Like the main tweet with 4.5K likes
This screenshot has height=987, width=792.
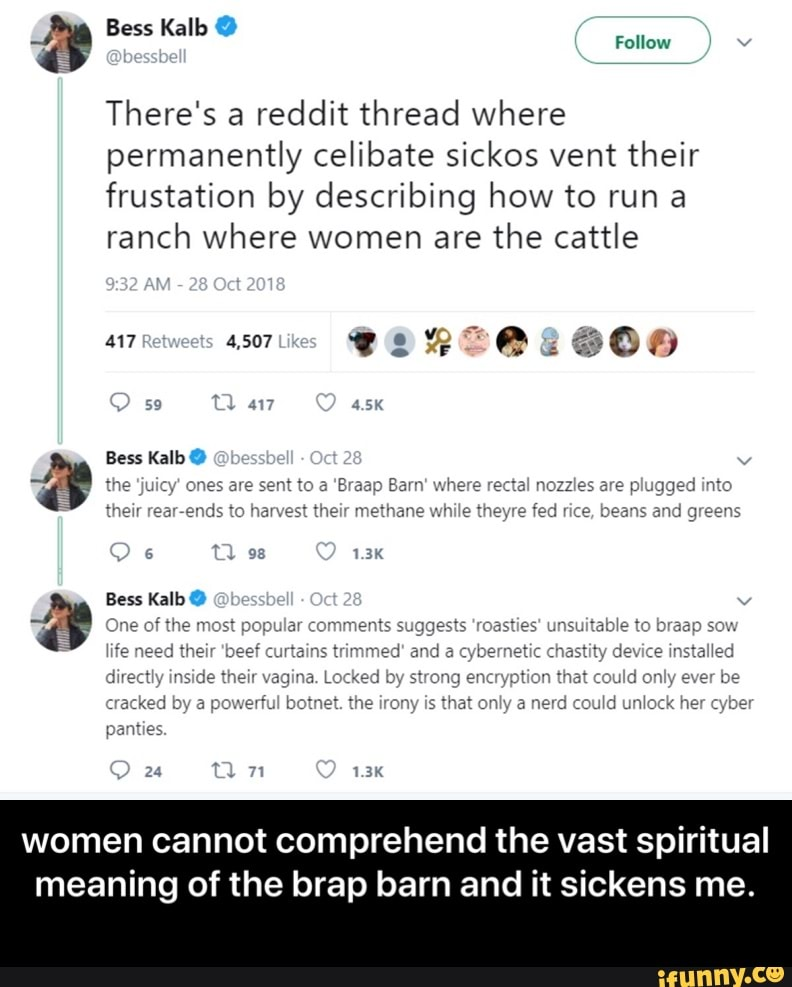coord(325,403)
